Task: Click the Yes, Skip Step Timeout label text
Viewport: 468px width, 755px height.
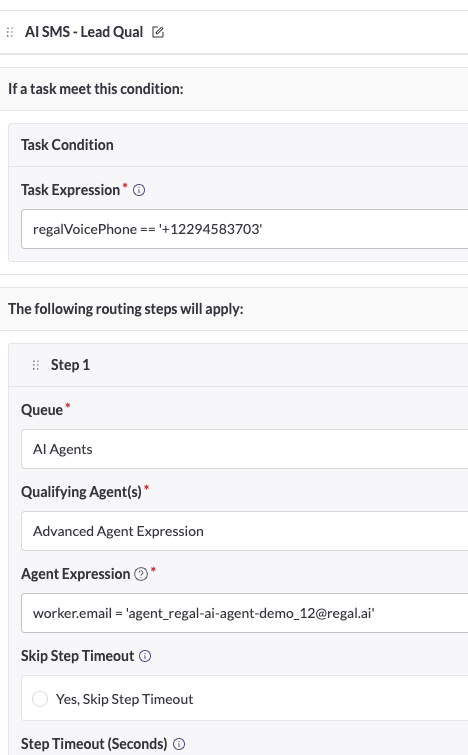Action: coord(124,699)
